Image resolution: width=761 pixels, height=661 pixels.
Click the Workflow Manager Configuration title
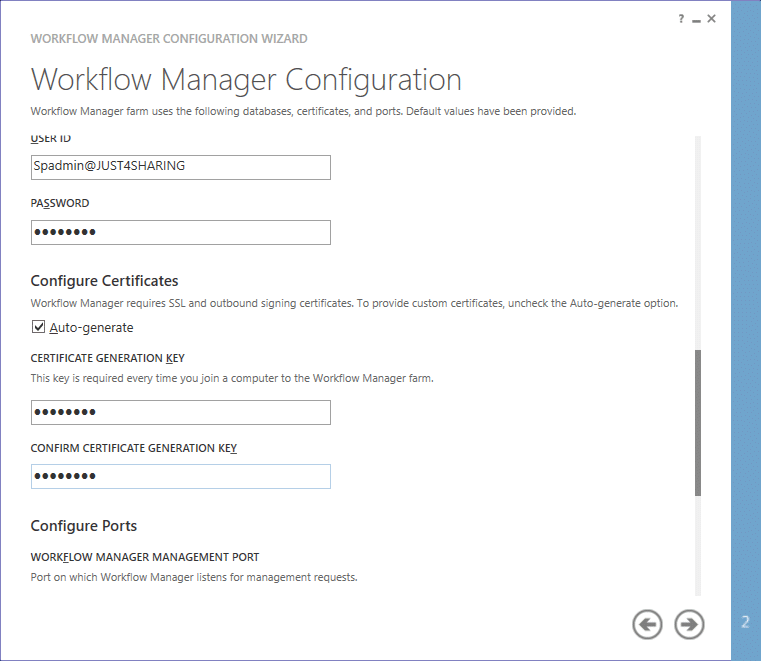pyautogui.click(x=246, y=80)
